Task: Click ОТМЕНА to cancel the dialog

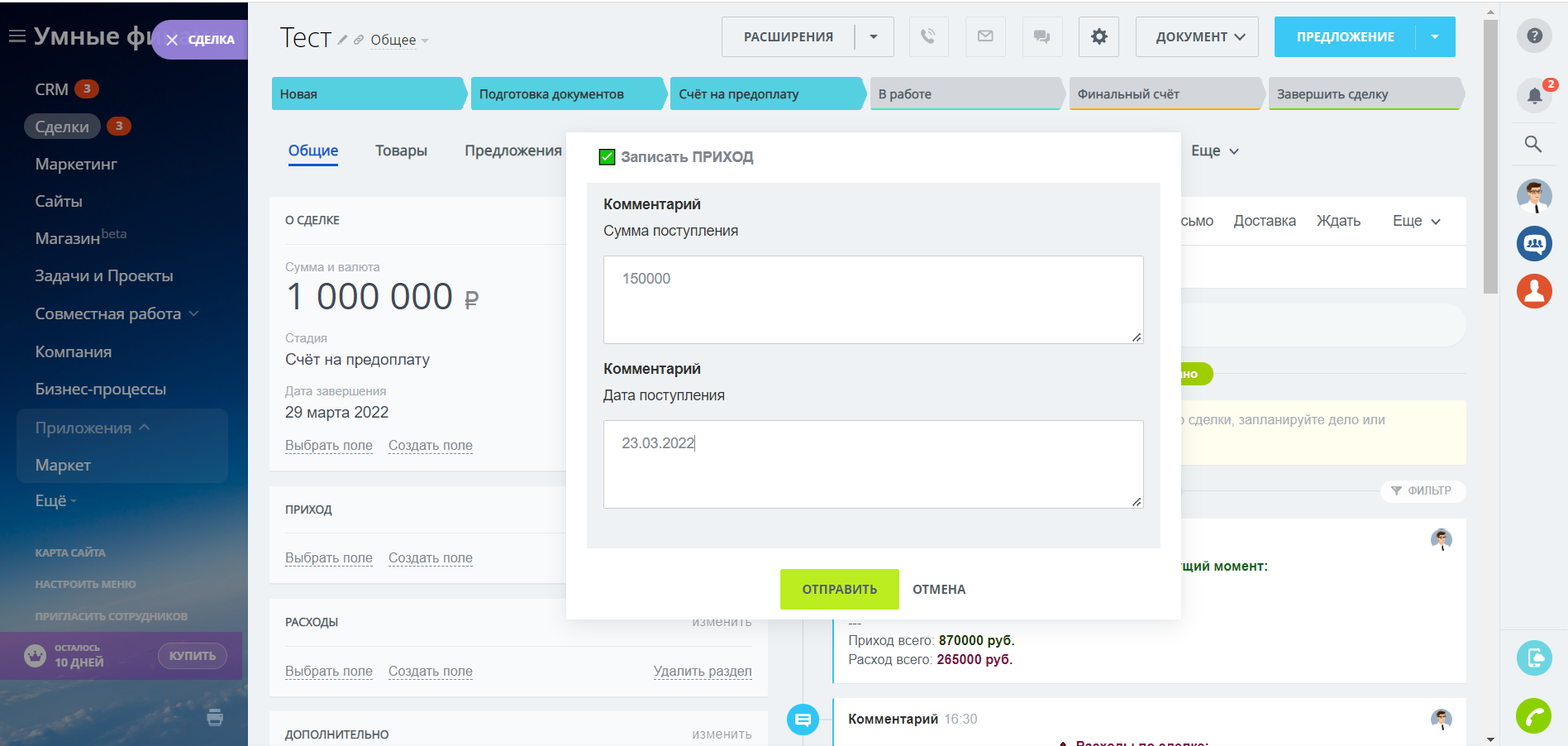Action: 939,589
